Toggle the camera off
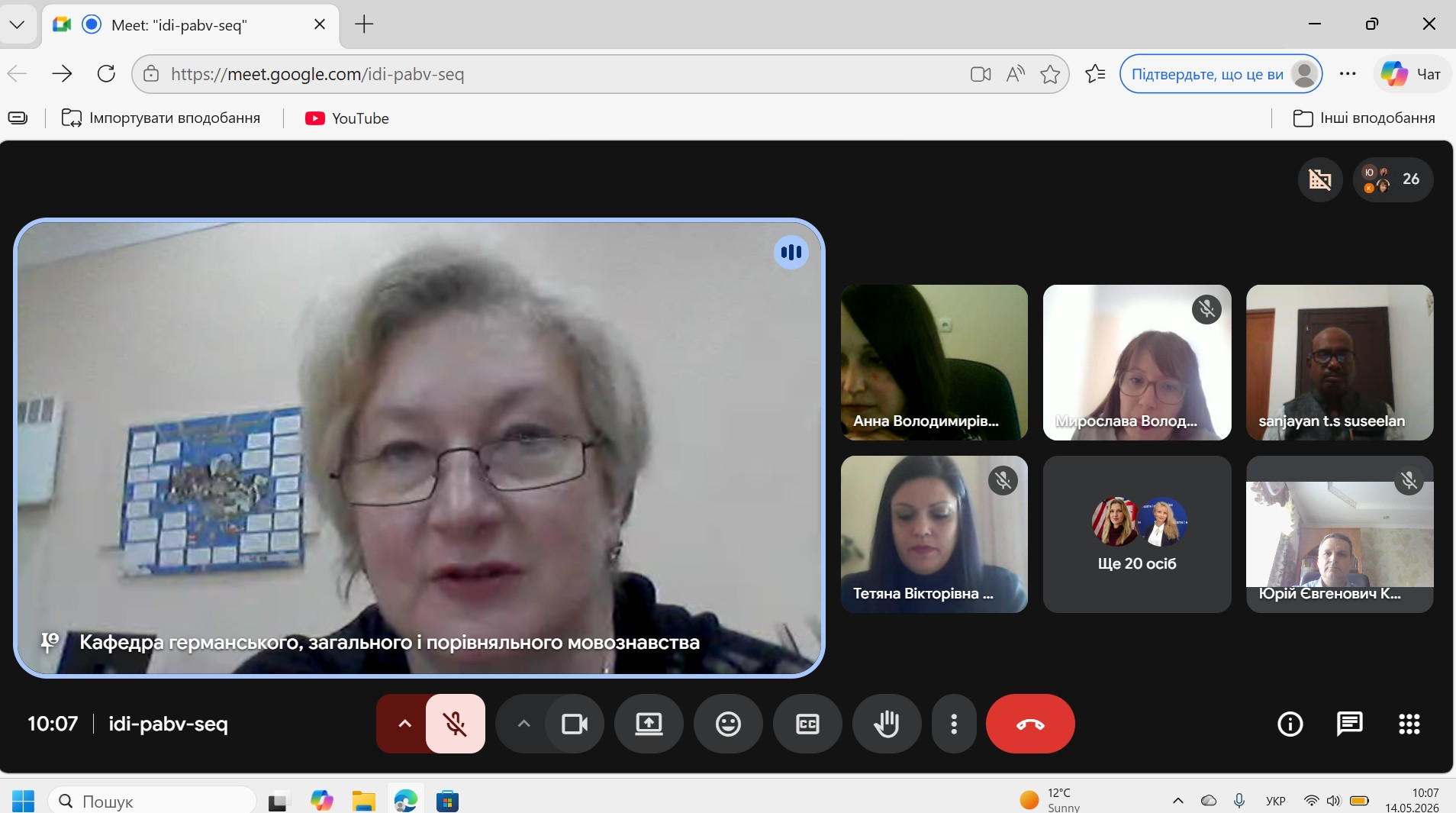The image size is (1456, 813). 575,724
